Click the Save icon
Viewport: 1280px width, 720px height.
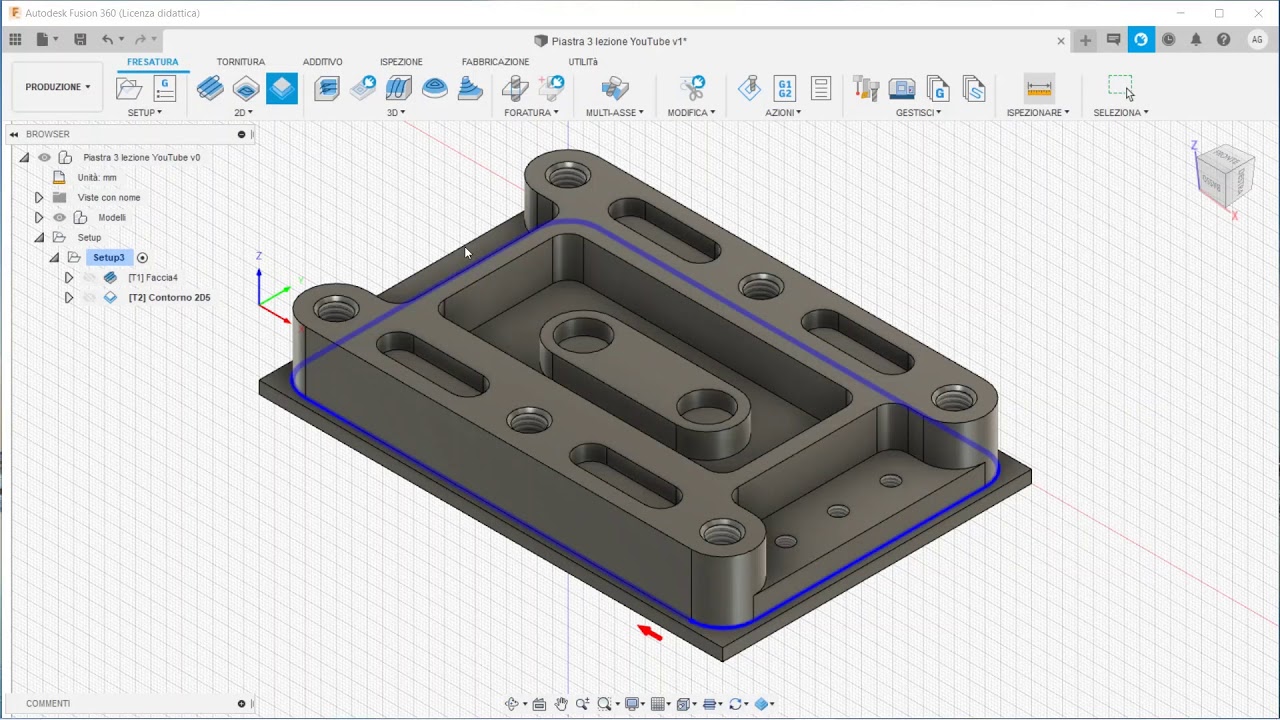pyautogui.click(x=80, y=40)
